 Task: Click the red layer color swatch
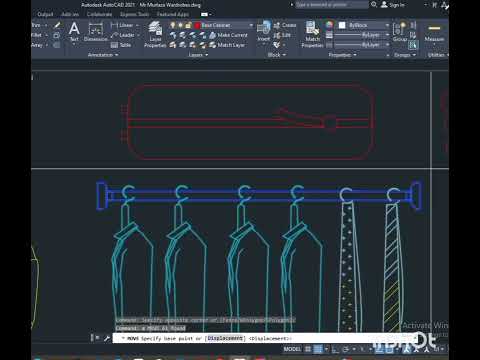[x=197, y=25]
